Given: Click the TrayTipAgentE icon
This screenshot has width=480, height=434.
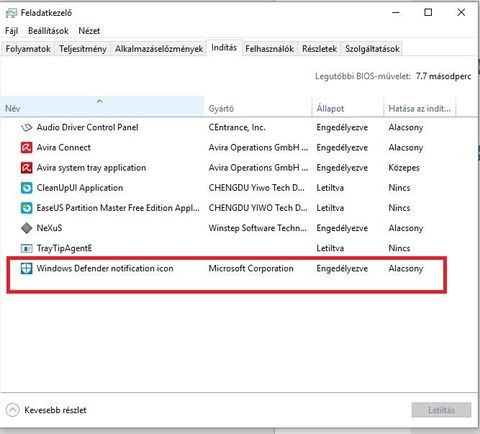Looking at the screenshot, I should coord(26,248).
